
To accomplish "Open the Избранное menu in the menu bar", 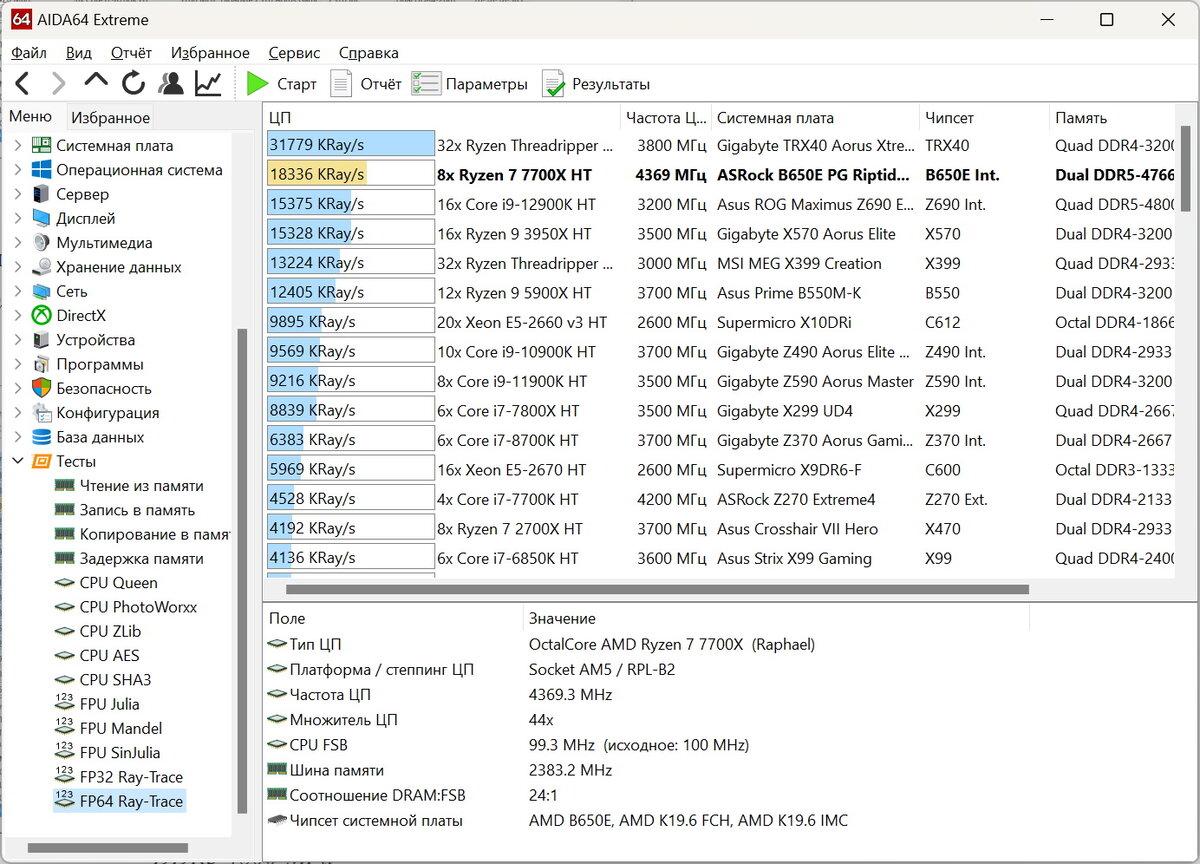I will point(210,53).
